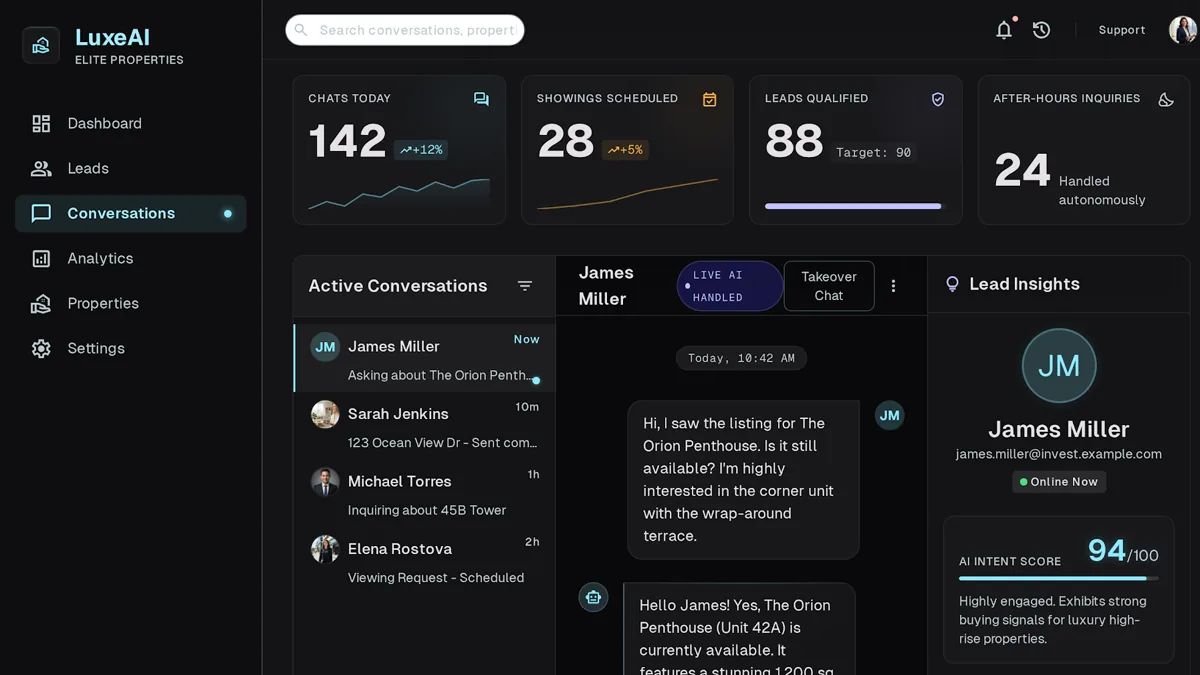Image resolution: width=1200 pixels, height=675 pixels.
Task: Click the Properties building icon
Action: (x=41, y=304)
